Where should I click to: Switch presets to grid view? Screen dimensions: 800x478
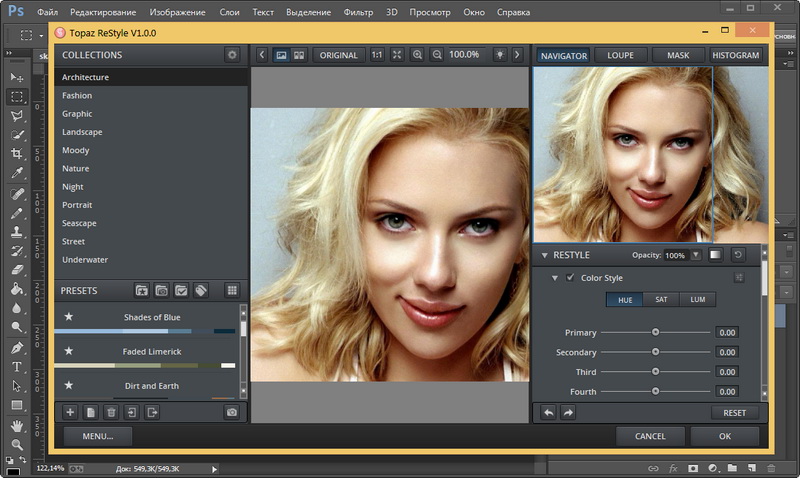point(232,290)
